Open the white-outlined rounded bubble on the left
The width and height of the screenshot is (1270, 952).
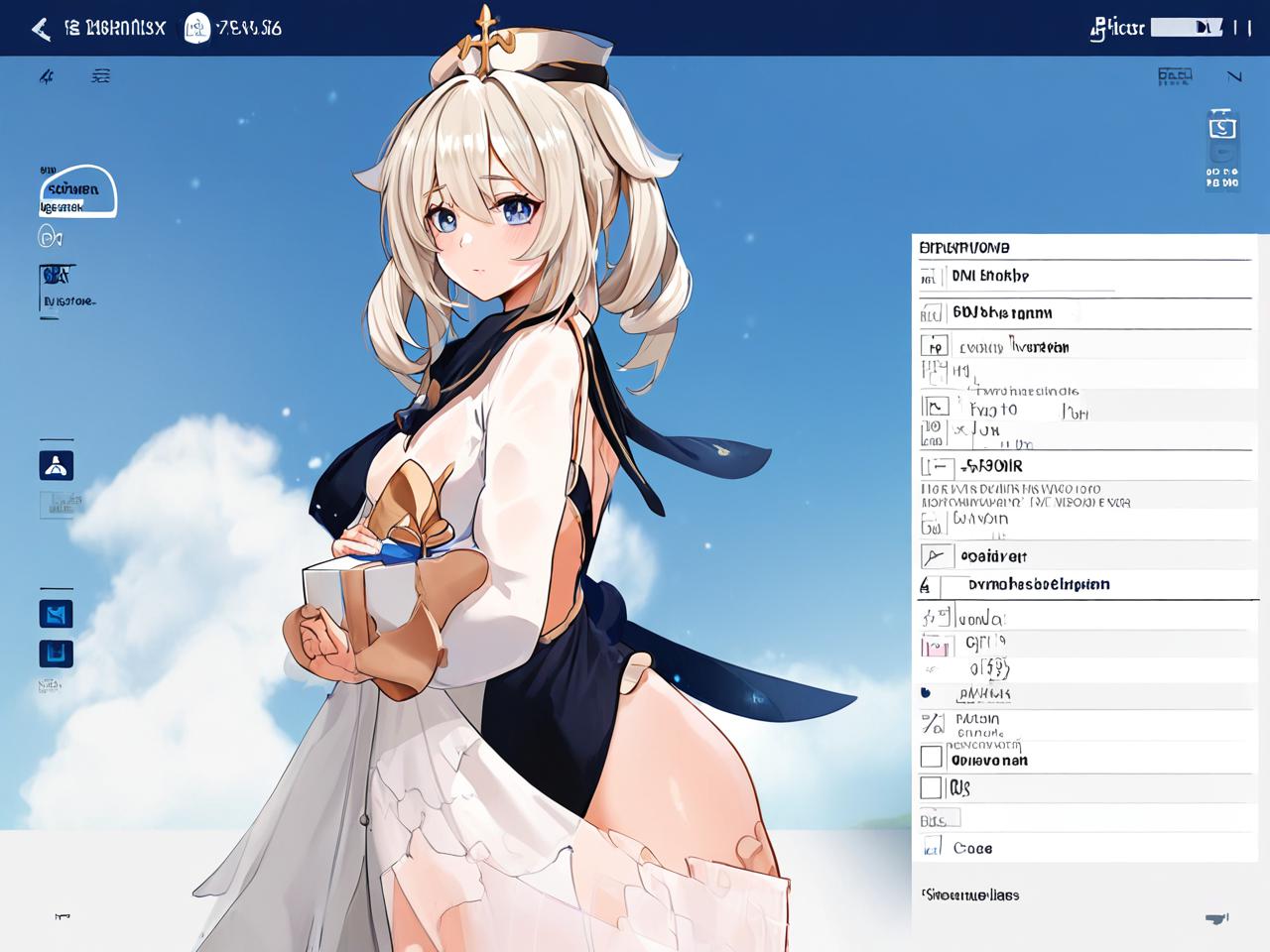78,190
